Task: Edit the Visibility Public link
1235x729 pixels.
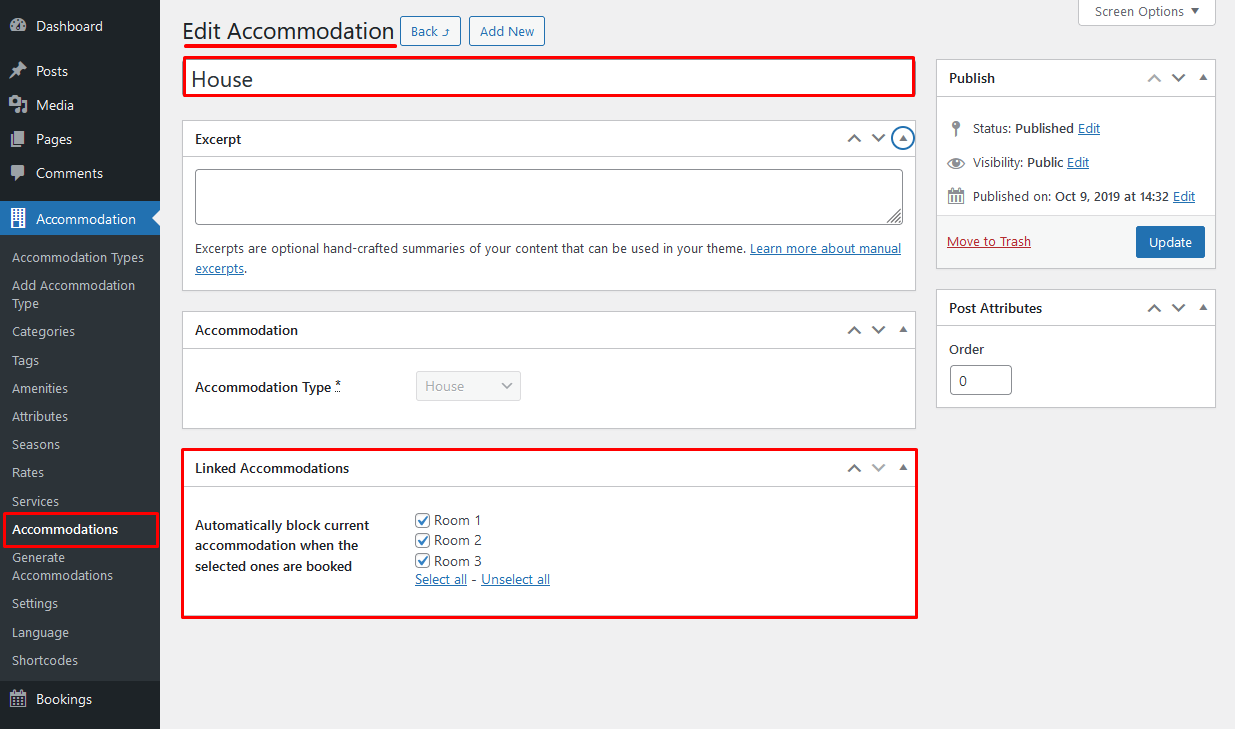Action: (1078, 162)
